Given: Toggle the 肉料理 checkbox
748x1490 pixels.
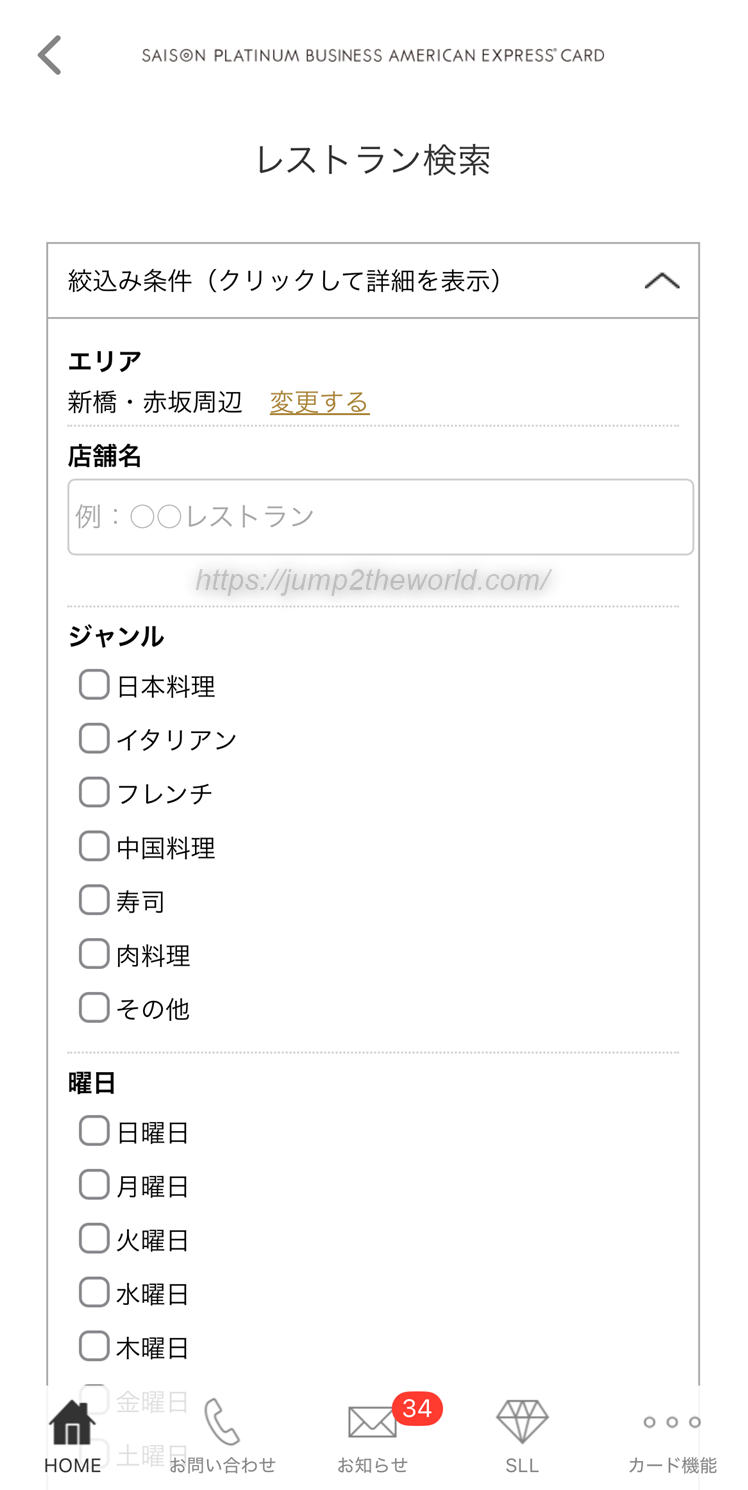Looking at the screenshot, I should pyautogui.click(x=94, y=954).
